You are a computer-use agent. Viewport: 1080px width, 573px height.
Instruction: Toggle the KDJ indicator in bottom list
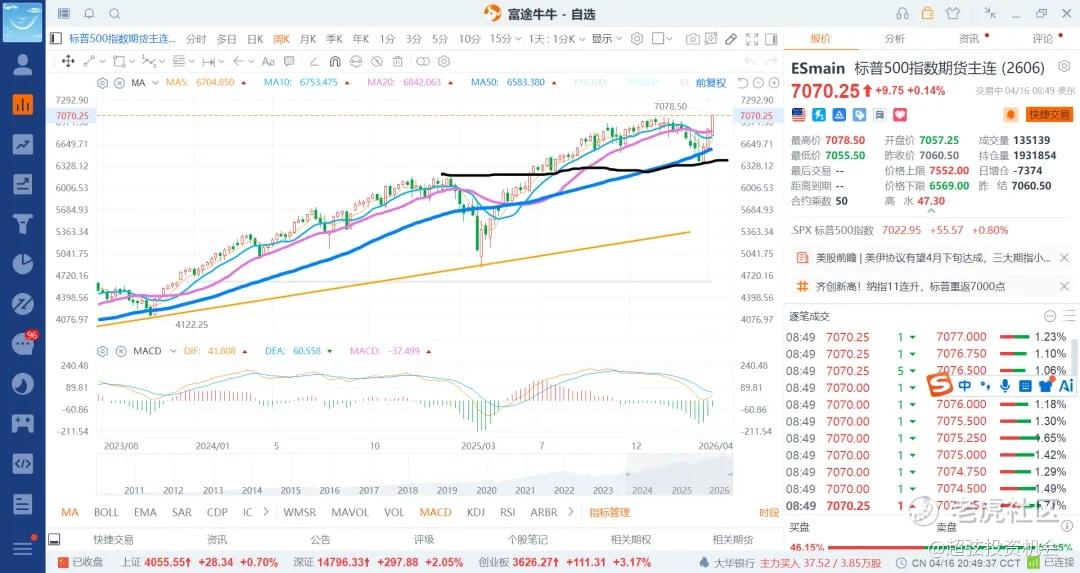pos(476,512)
